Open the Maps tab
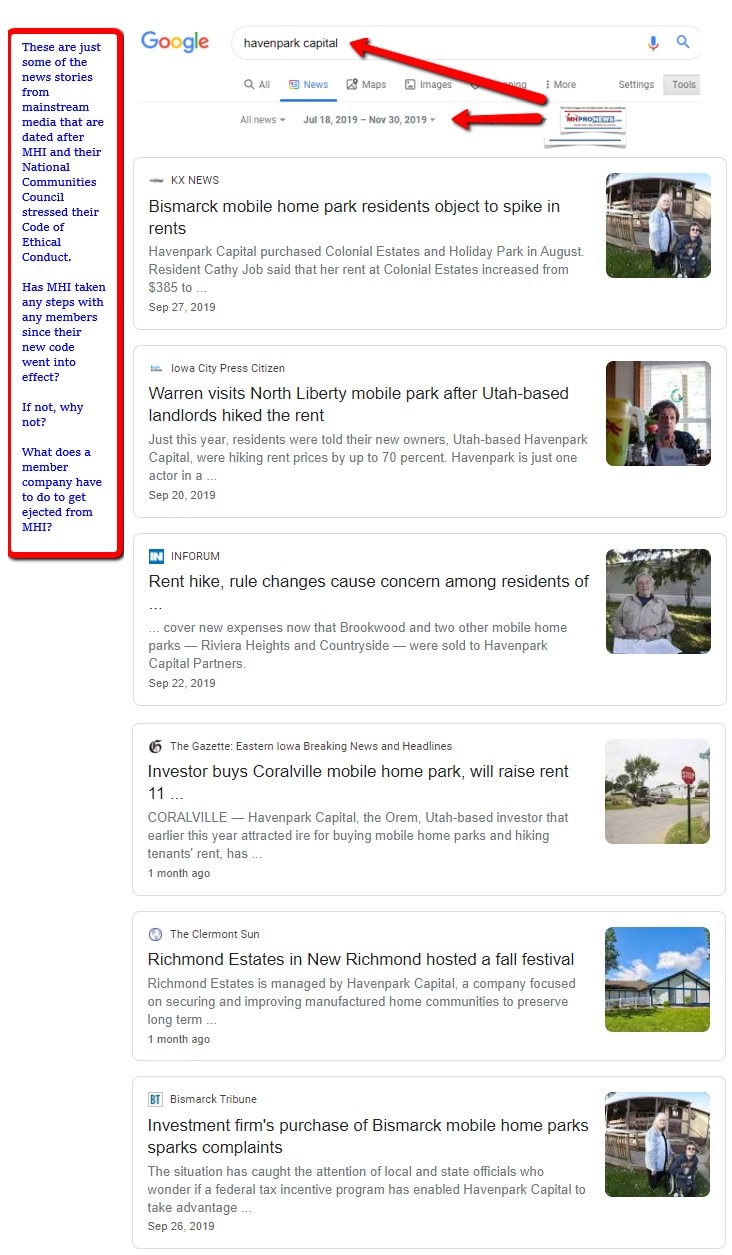Image resolution: width=732 pixels, height=1255 pixels. click(x=366, y=85)
